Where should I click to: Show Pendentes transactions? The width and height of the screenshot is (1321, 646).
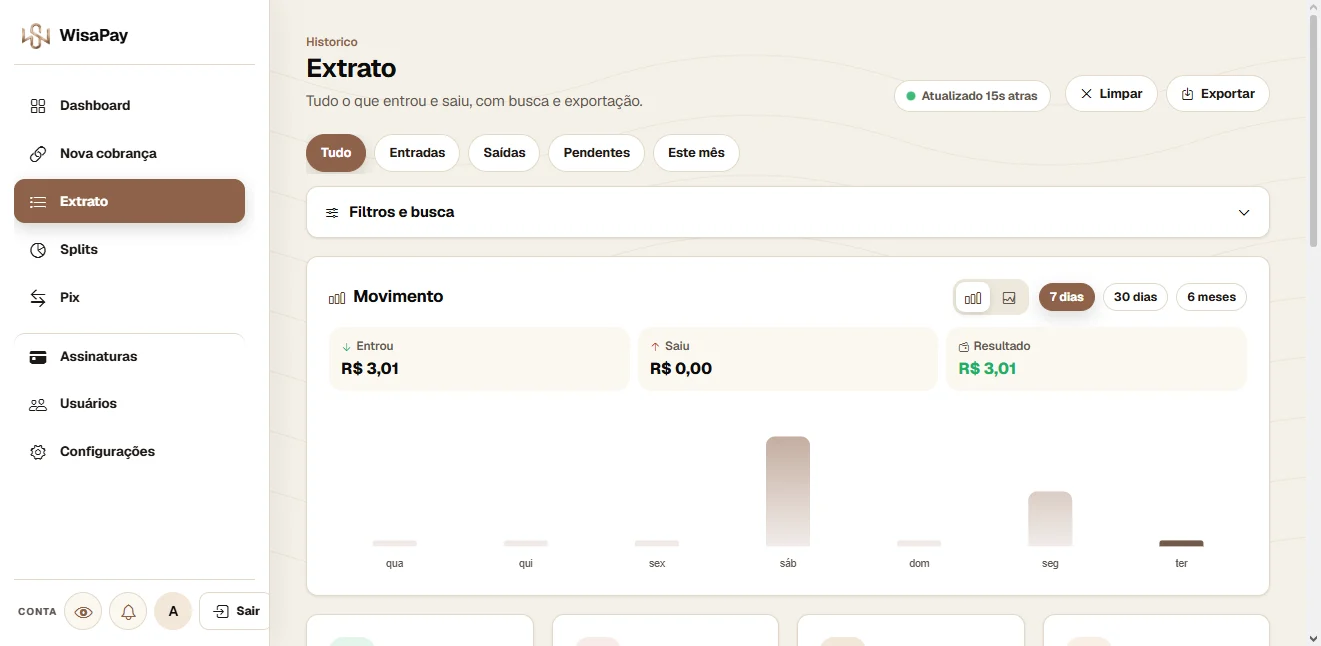point(596,153)
